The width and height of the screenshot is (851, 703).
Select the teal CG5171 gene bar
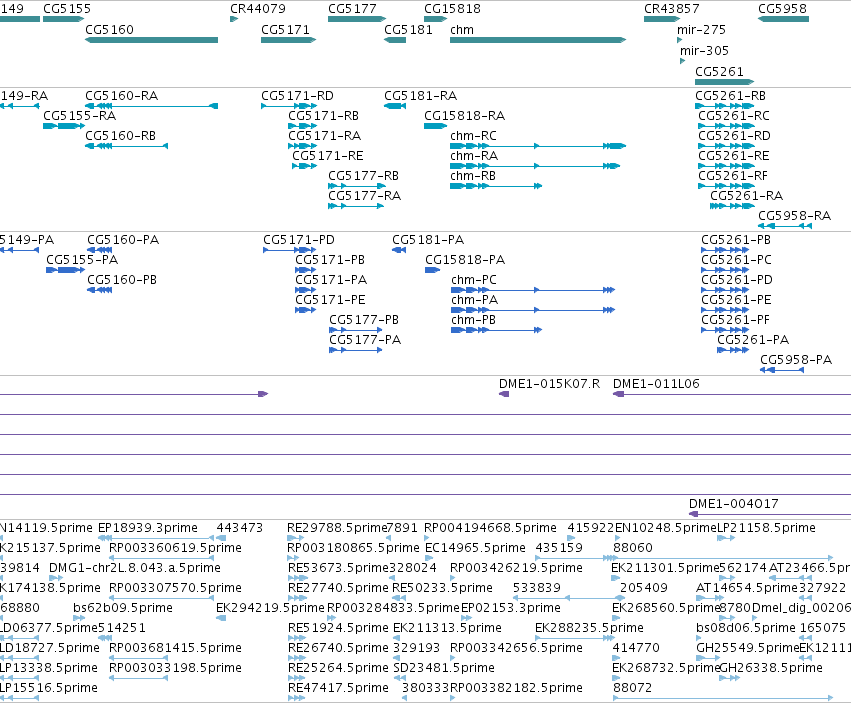[288, 40]
